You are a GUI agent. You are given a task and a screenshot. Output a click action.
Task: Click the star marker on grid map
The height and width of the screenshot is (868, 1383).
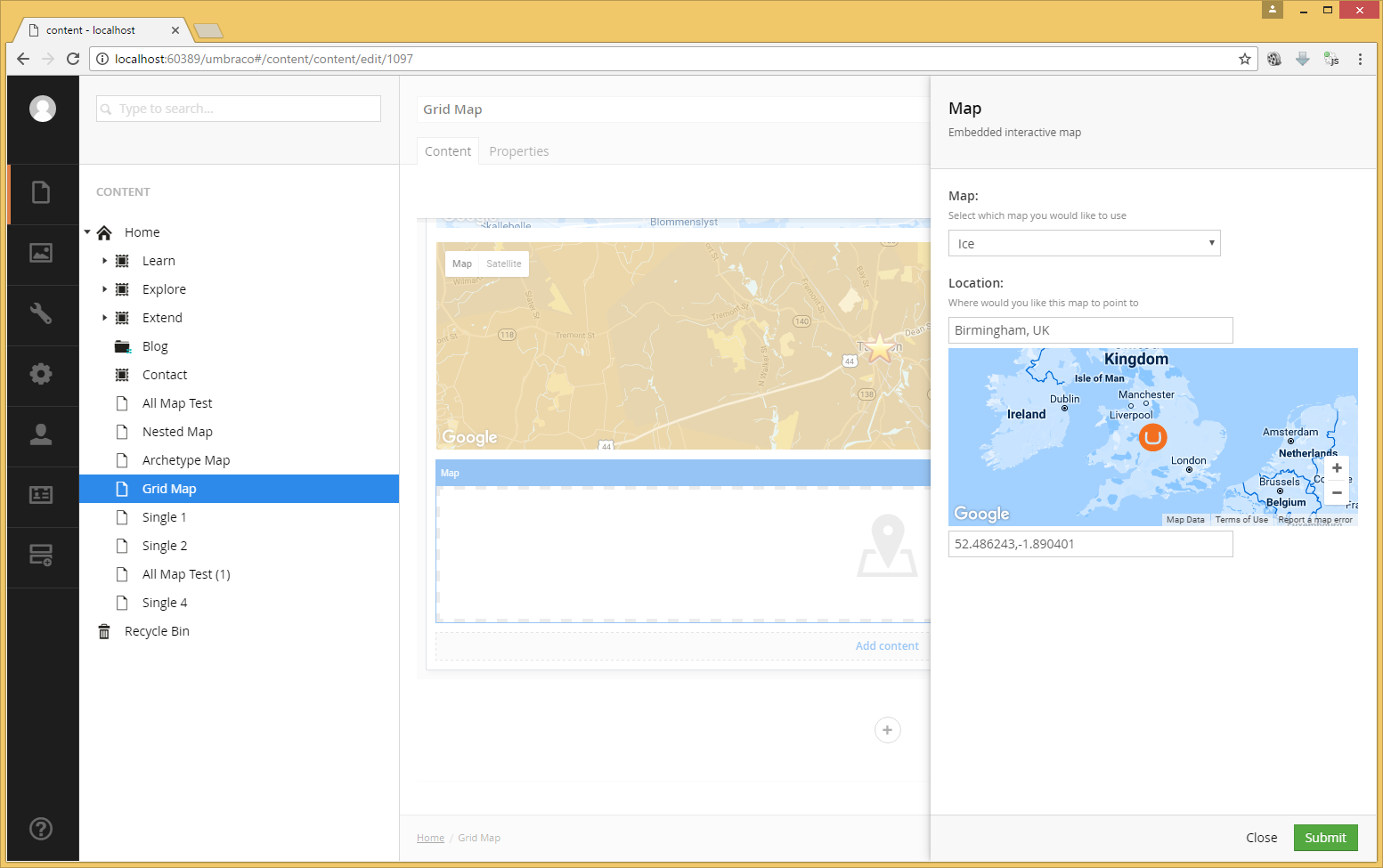click(880, 347)
